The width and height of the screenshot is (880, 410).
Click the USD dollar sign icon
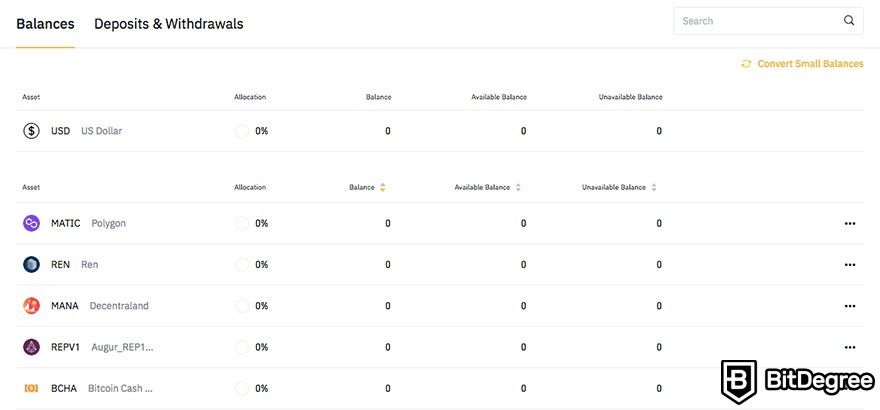click(31, 131)
